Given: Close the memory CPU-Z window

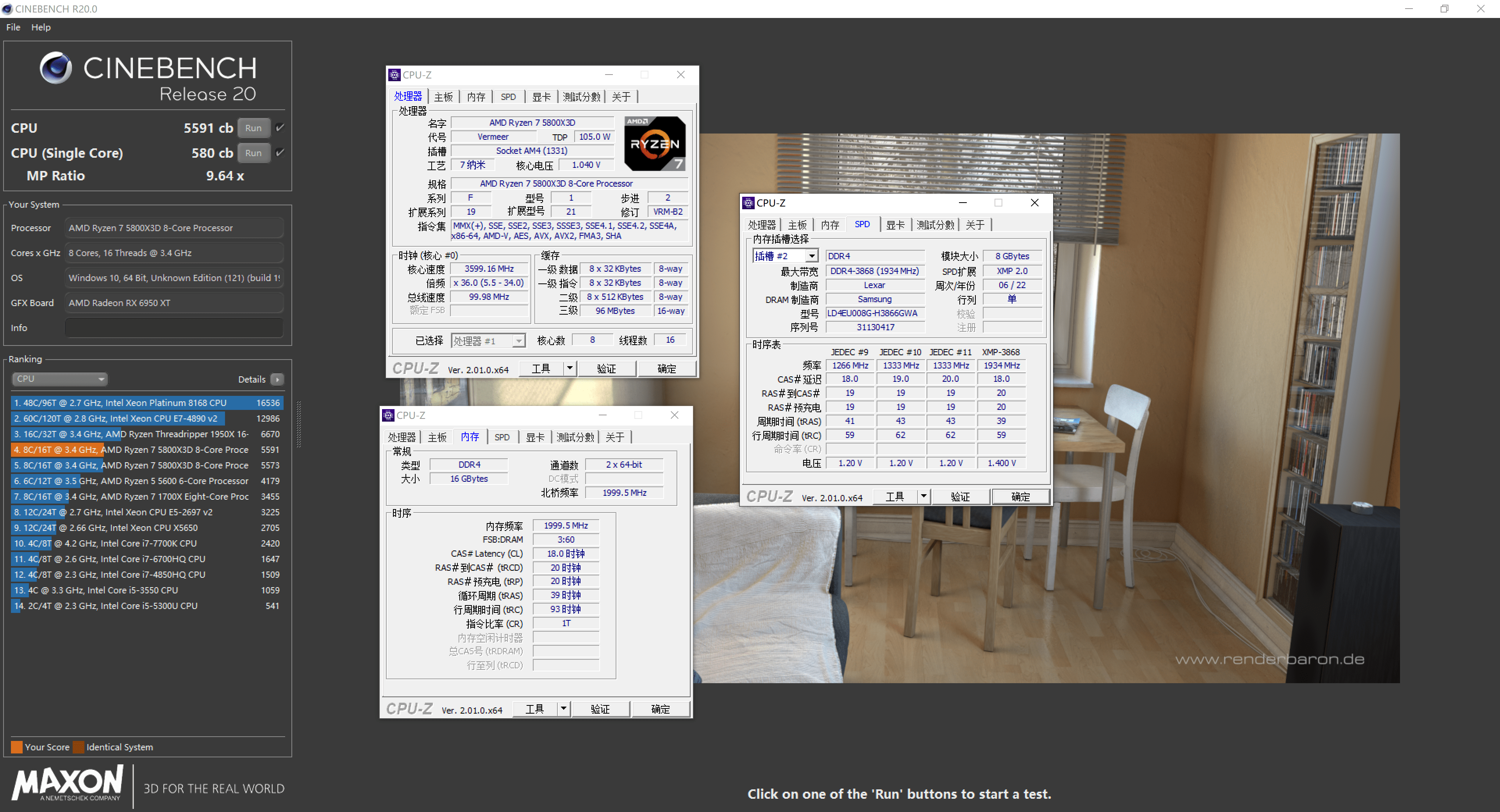Looking at the screenshot, I should (x=674, y=415).
